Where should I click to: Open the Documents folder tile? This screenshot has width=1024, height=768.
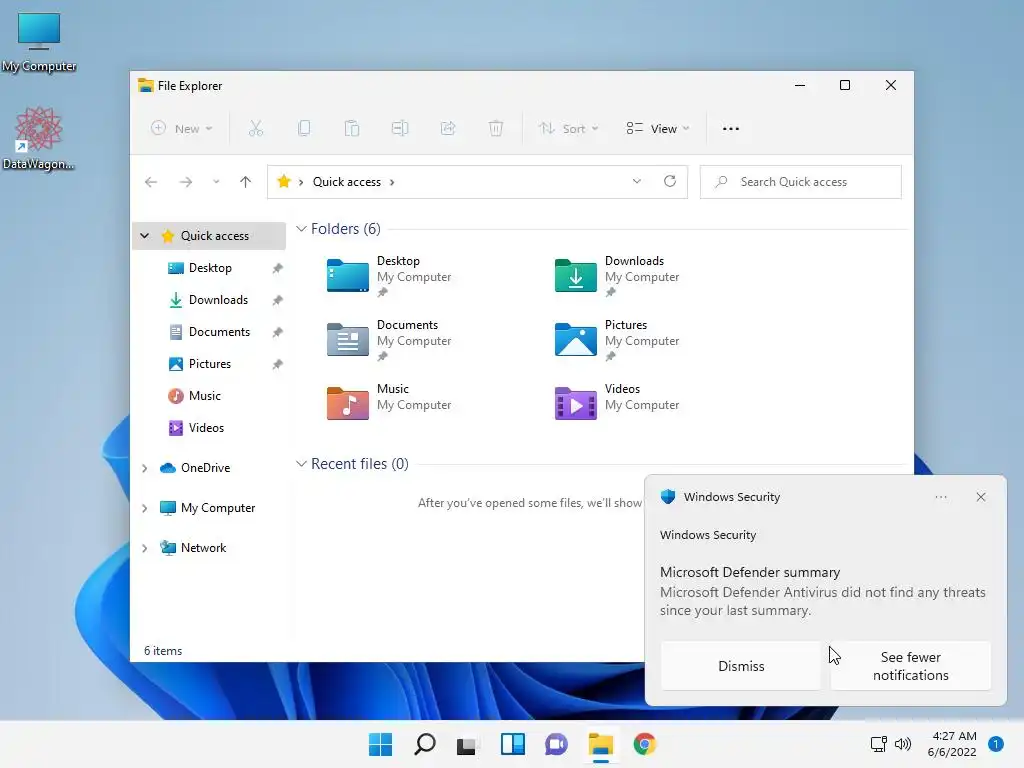coord(389,340)
